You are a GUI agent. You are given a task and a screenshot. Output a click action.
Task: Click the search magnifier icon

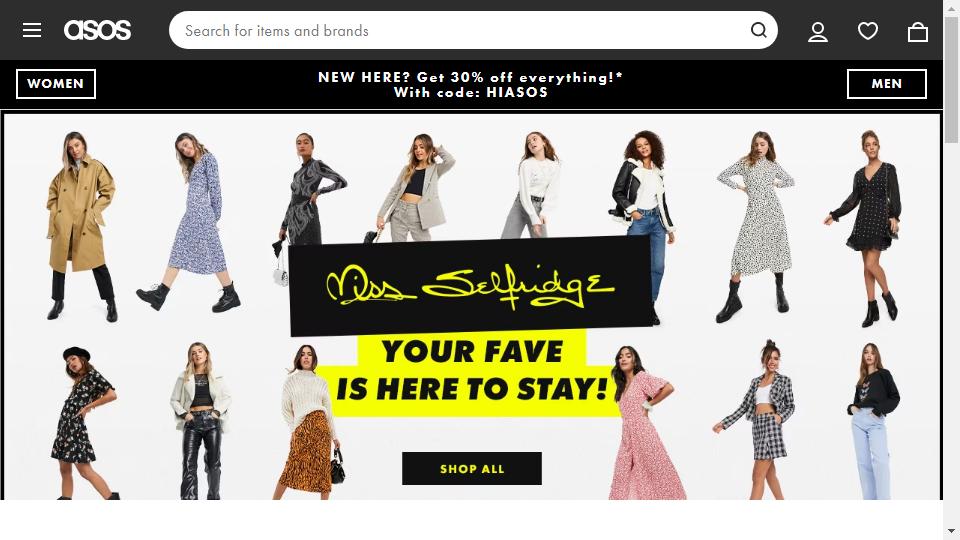[x=759, y=30]
